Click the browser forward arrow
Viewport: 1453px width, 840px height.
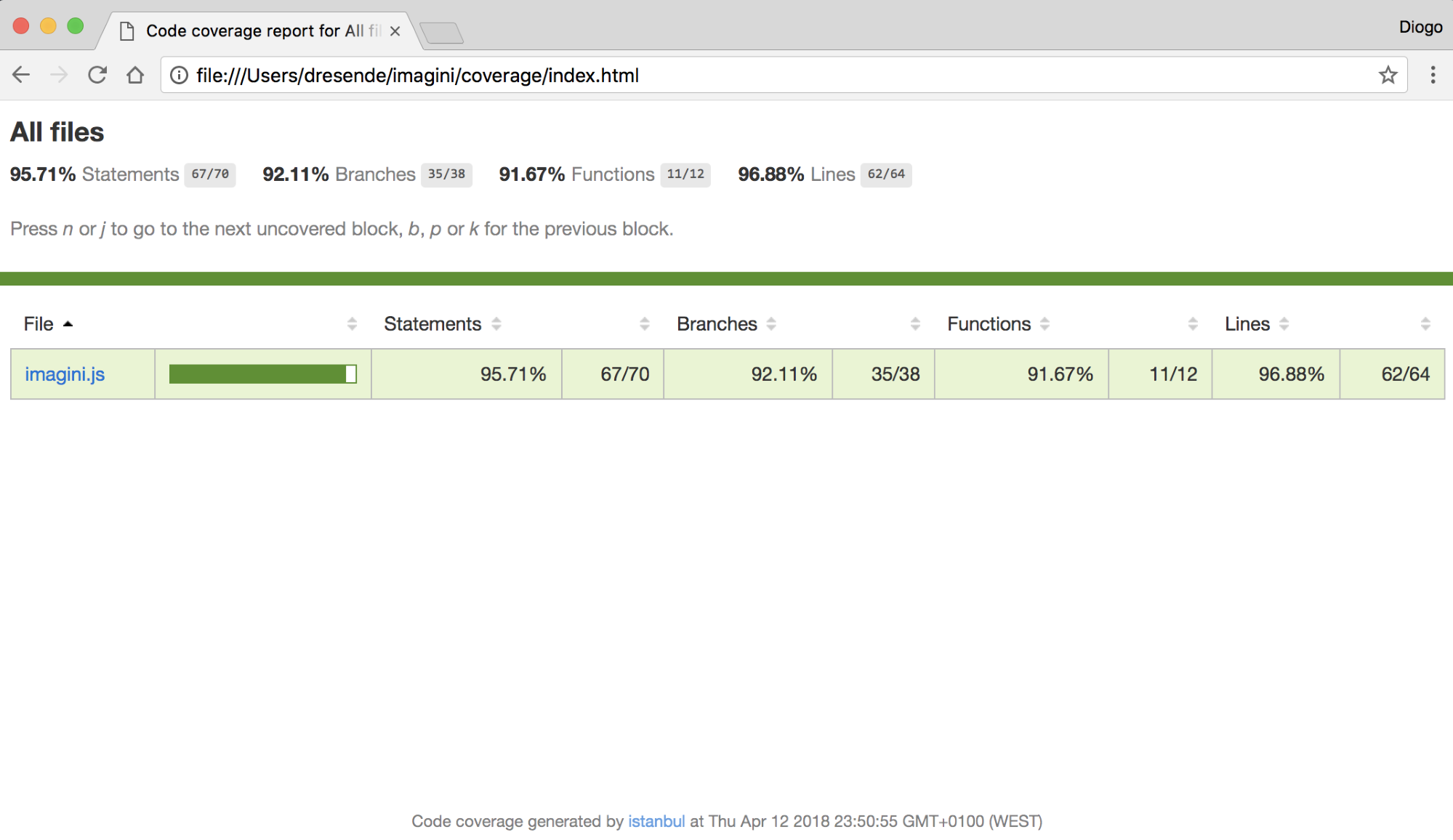(x=59, y=75)
